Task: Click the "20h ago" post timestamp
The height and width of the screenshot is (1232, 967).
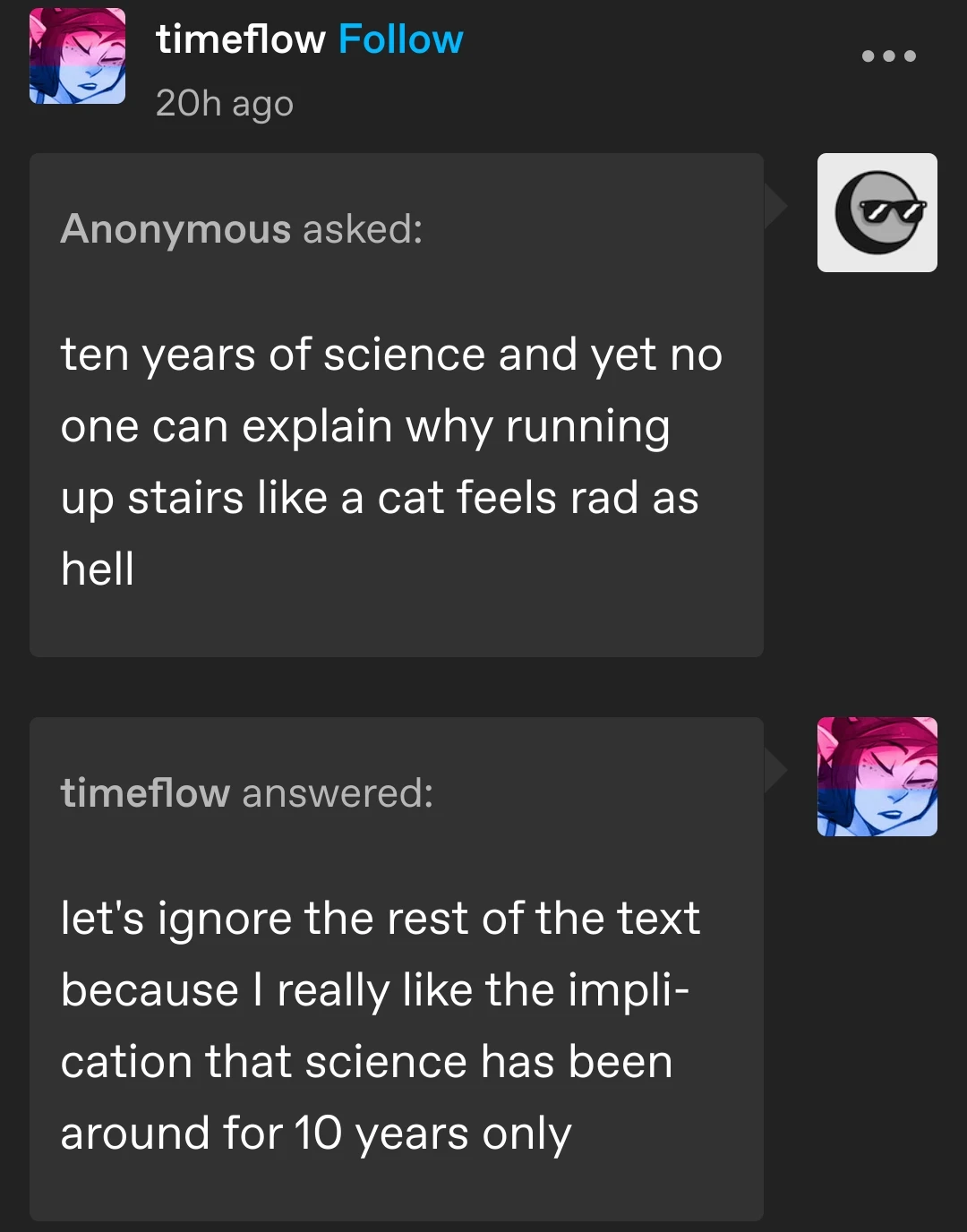Action: [224, 104]
